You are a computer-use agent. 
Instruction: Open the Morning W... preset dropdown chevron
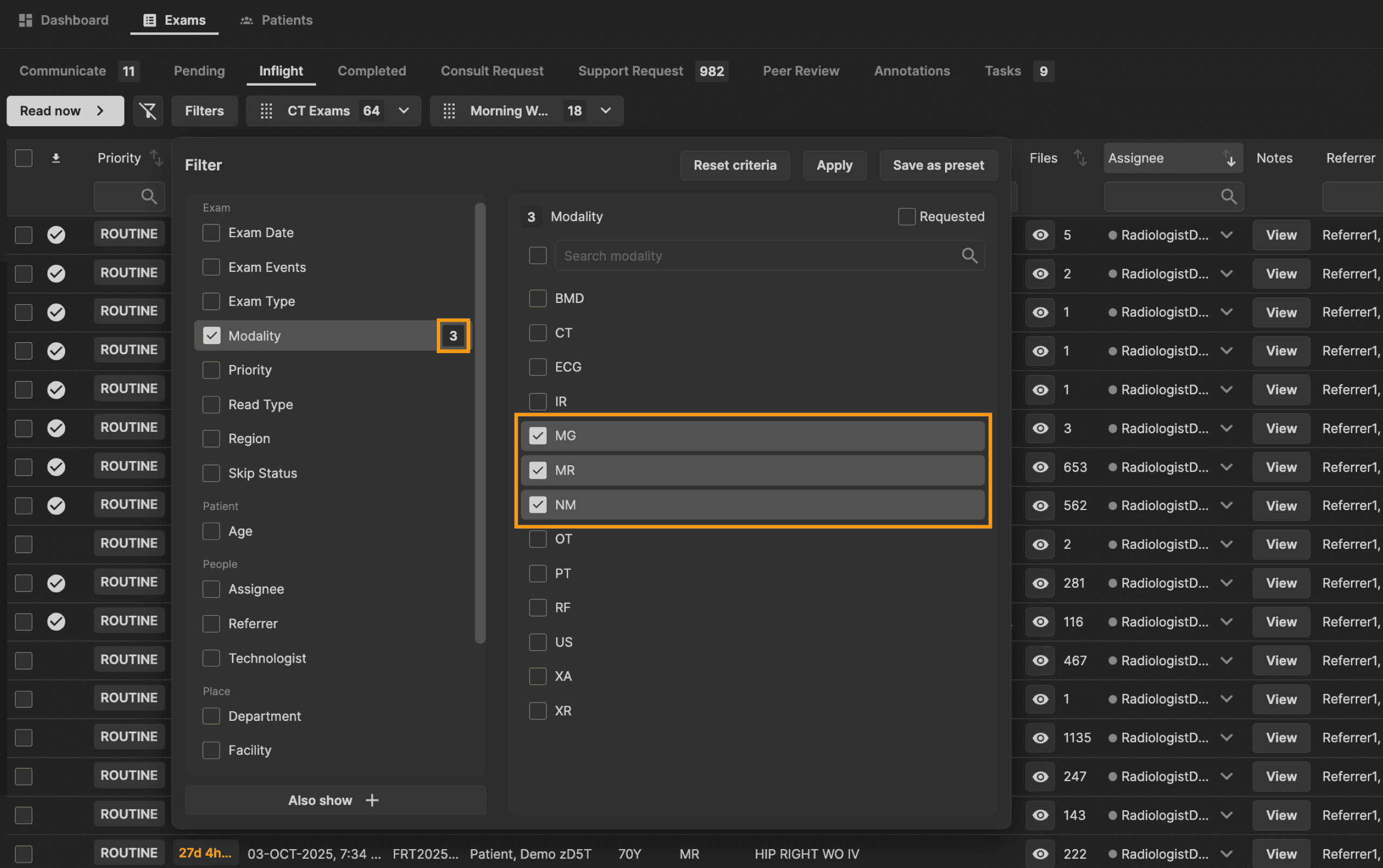pyautogui.click(x=605, y=111)
